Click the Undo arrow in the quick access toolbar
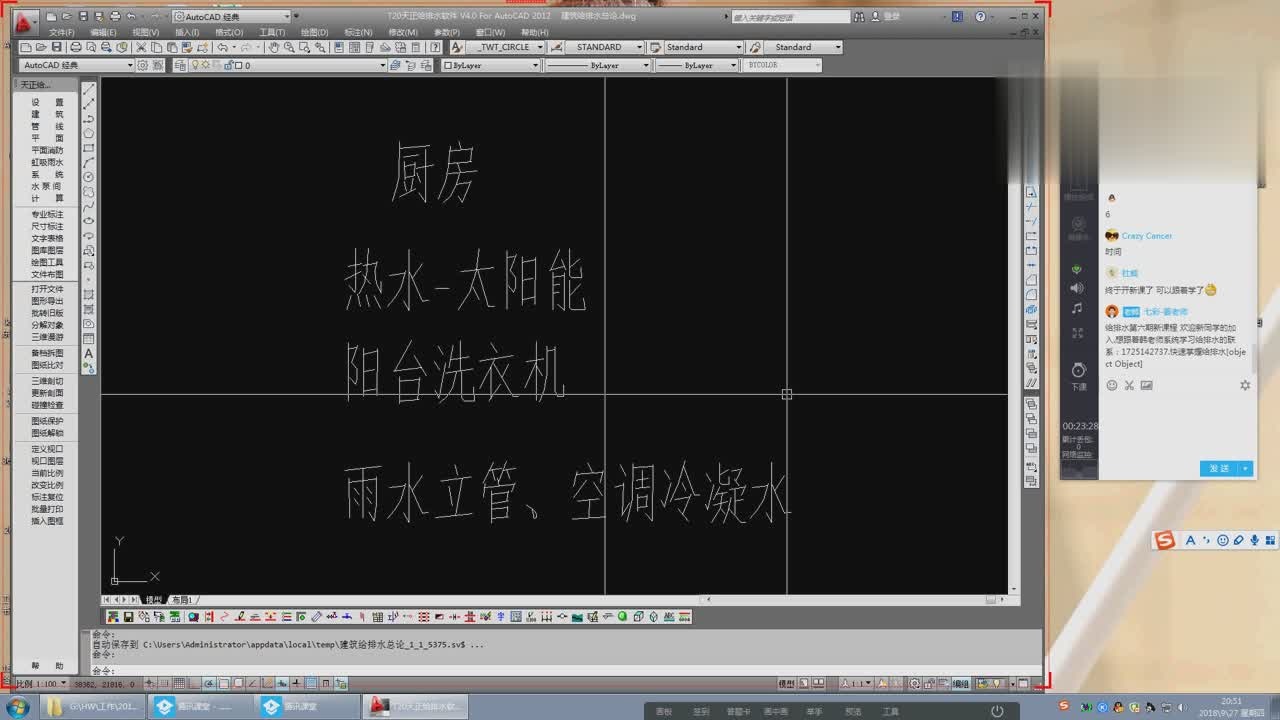This screenshot has height=720, width=1280. click(131, 16)
